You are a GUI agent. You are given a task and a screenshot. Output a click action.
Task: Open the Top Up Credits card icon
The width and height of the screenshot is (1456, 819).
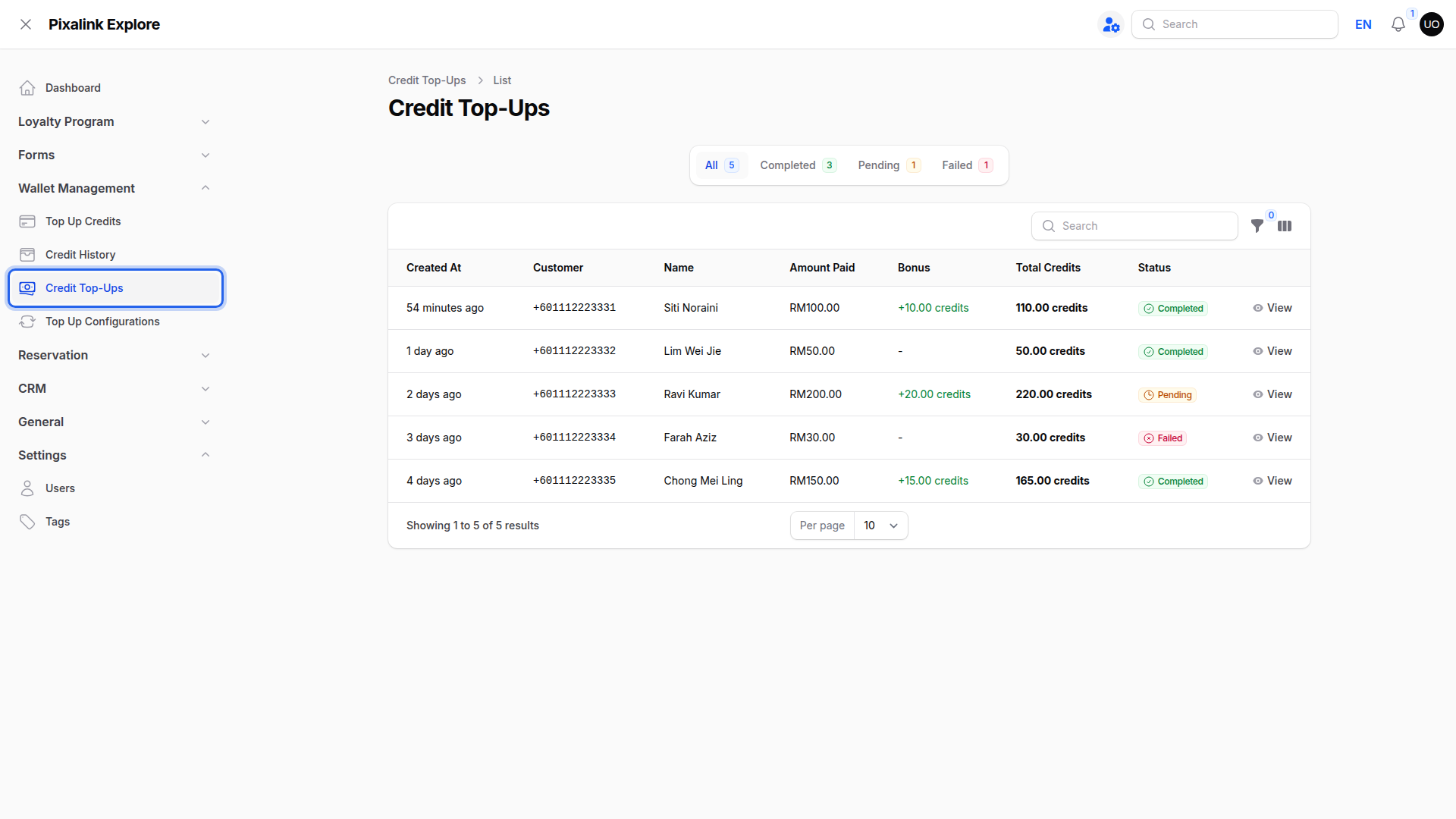click(27, 221)
